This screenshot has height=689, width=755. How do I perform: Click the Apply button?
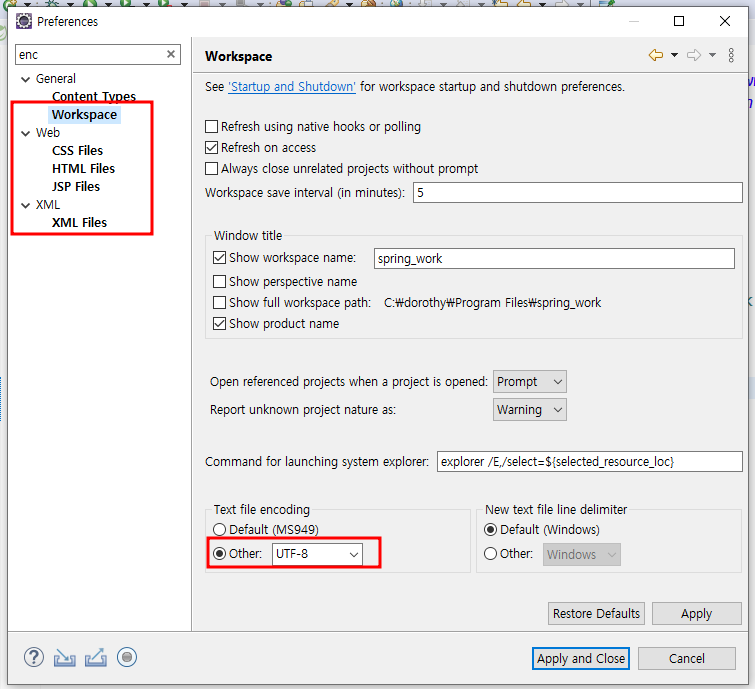click(696, 613)
